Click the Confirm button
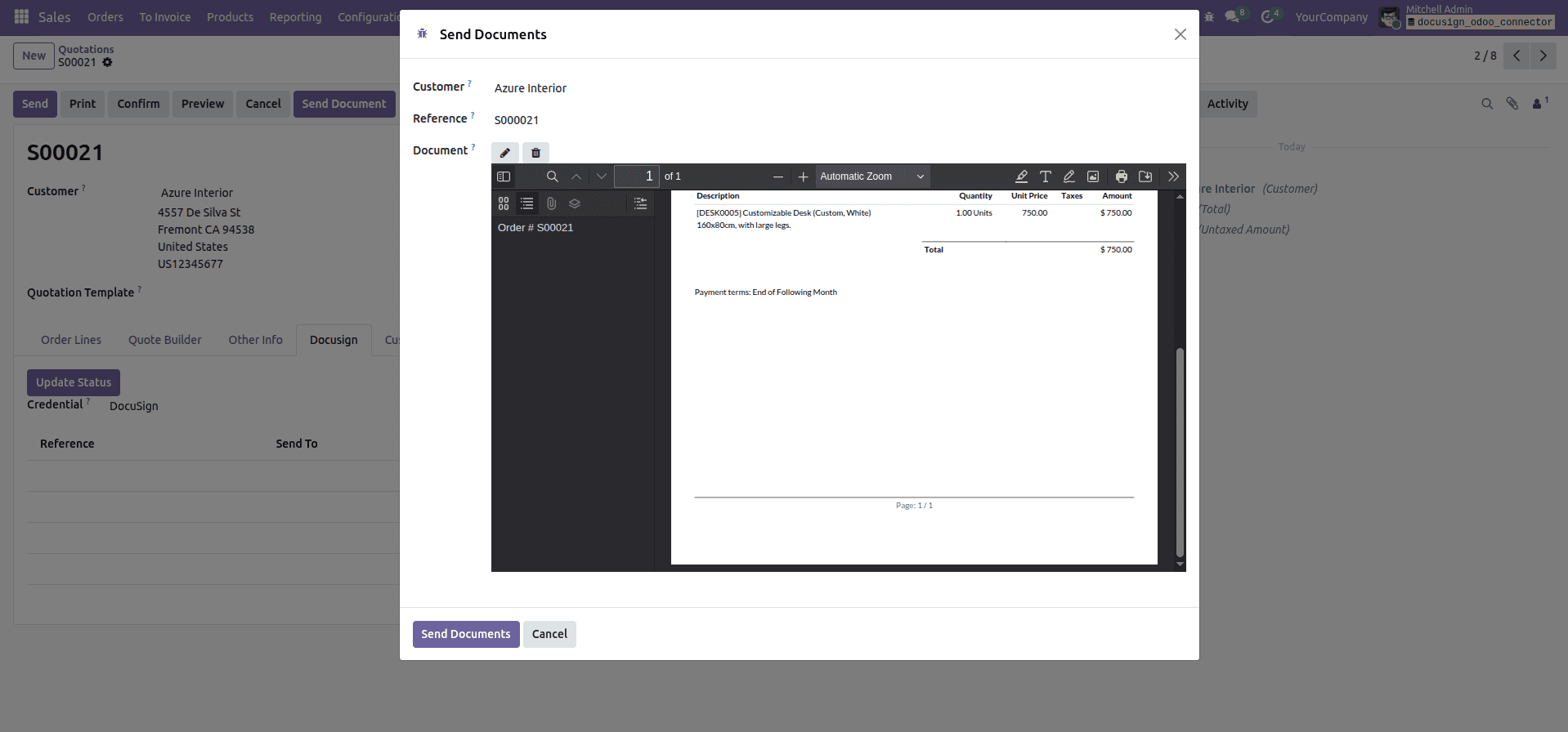The height and width of the screenshot is (732, 1568). pos(138,104)
